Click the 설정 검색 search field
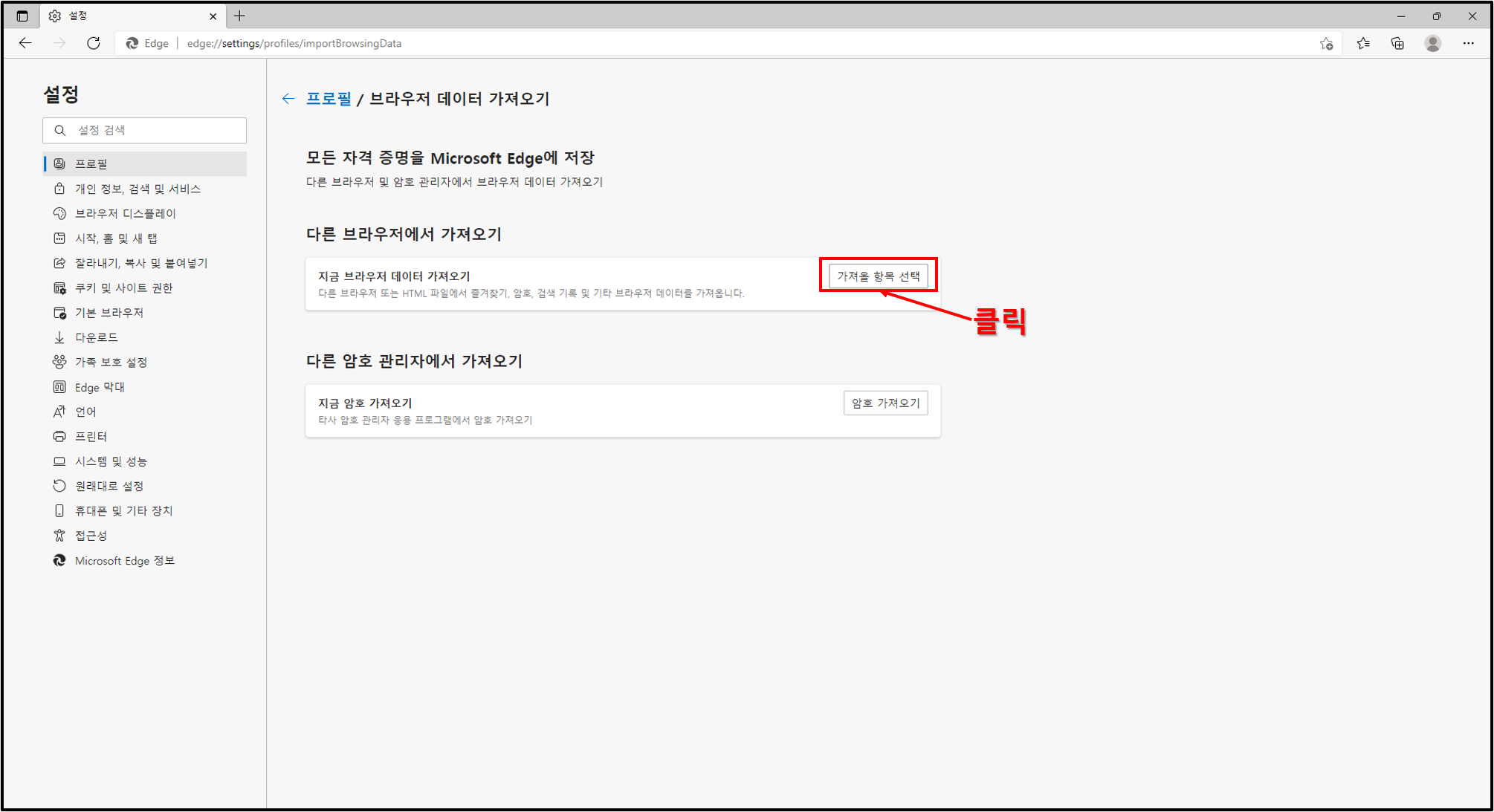Screen dimensions: 1494x812 [145, 130]
